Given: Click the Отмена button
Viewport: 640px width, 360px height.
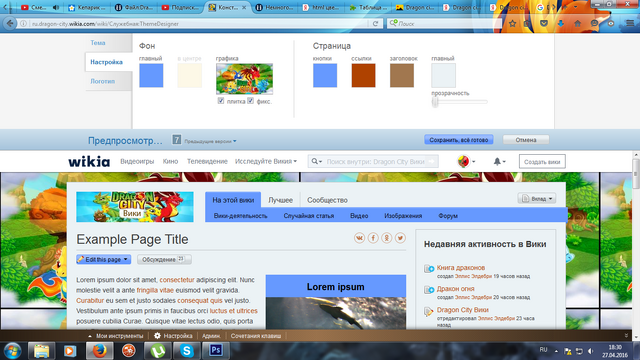Looking at the screenshot, I should (x=526, y=140).
